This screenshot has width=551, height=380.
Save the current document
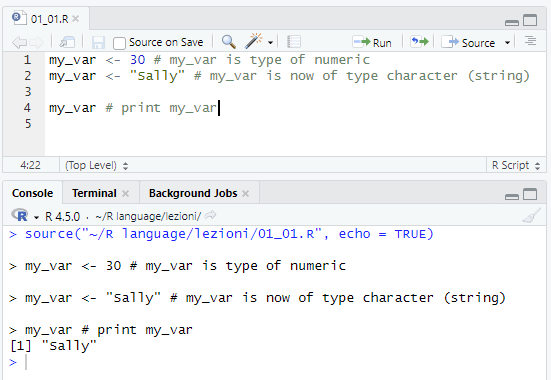(x=98, y=43)
